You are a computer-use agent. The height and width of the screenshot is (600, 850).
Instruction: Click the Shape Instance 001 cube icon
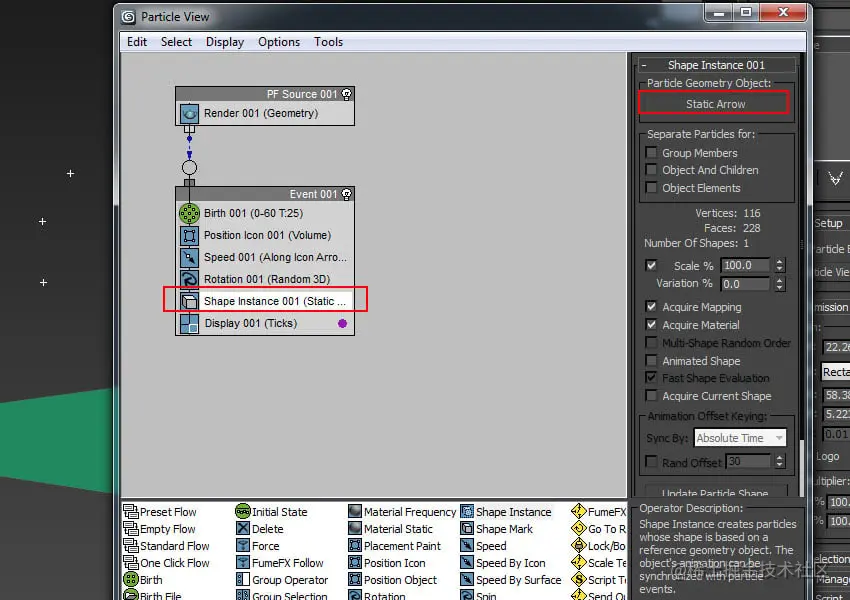coord(189,301)
